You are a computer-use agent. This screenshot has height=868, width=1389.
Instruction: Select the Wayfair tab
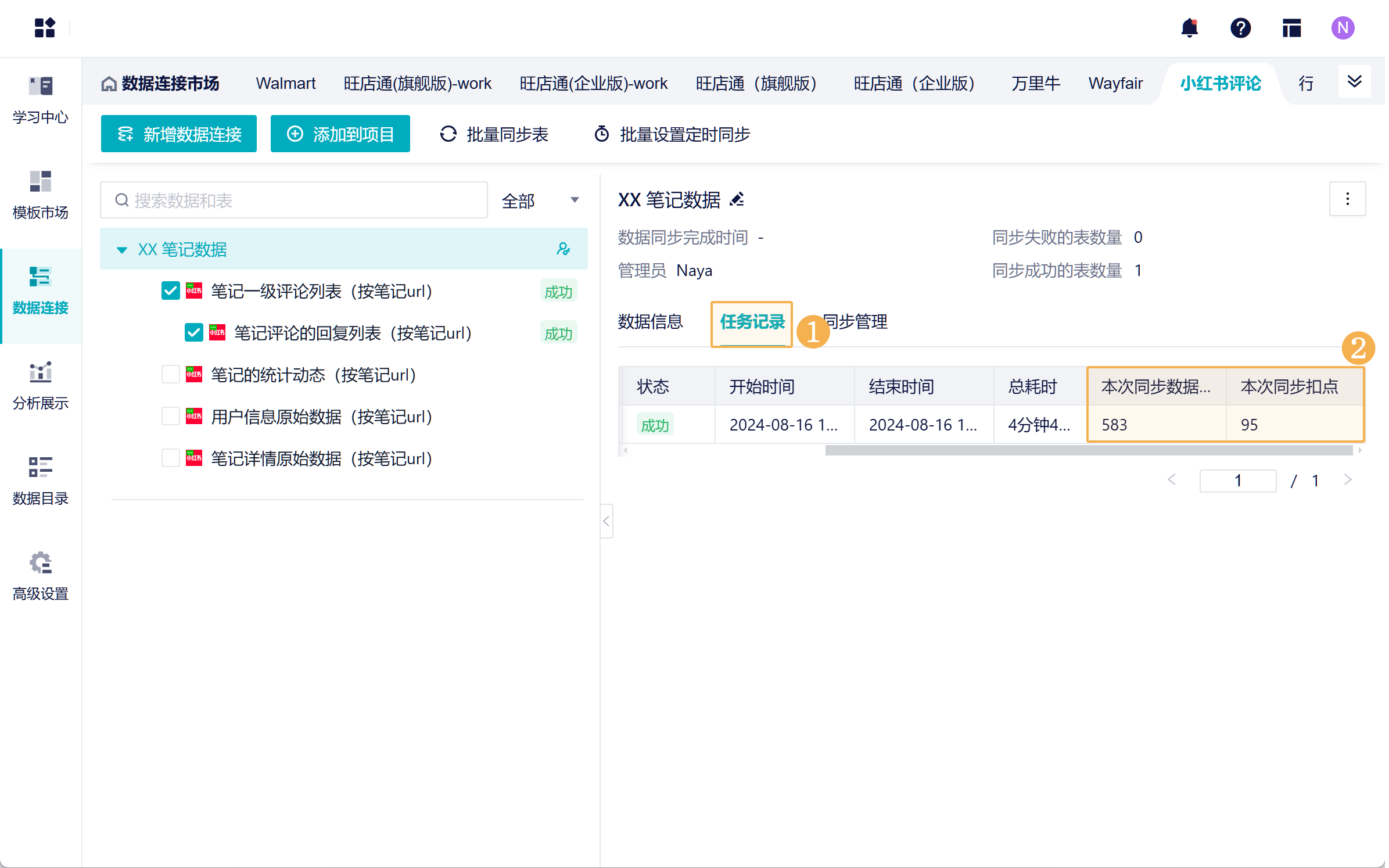(1115, 84)
